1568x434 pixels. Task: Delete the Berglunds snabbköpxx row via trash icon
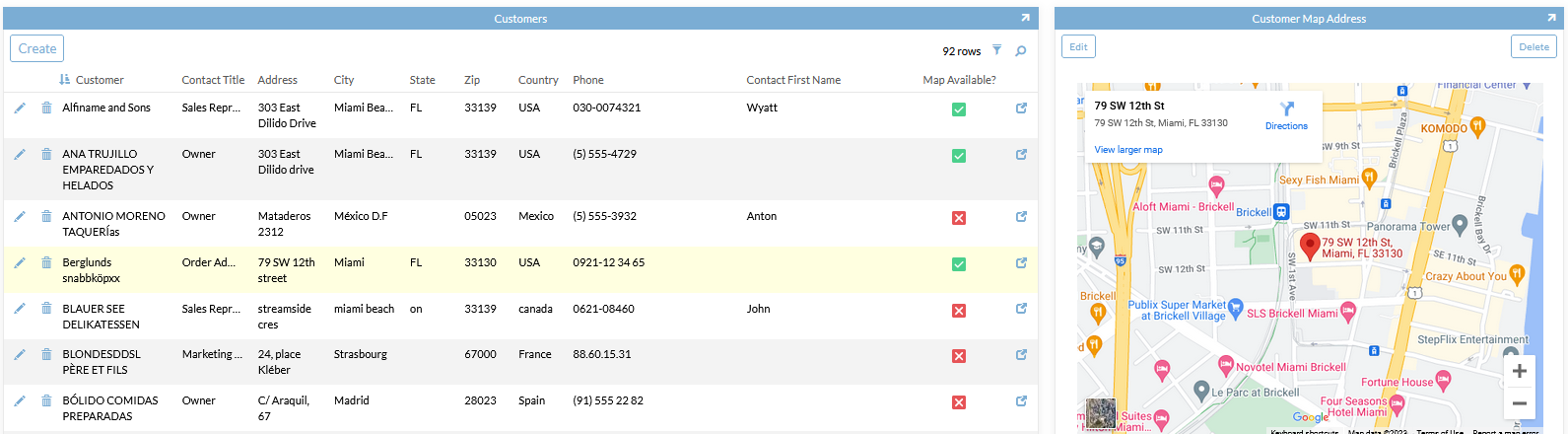point(46,262)
